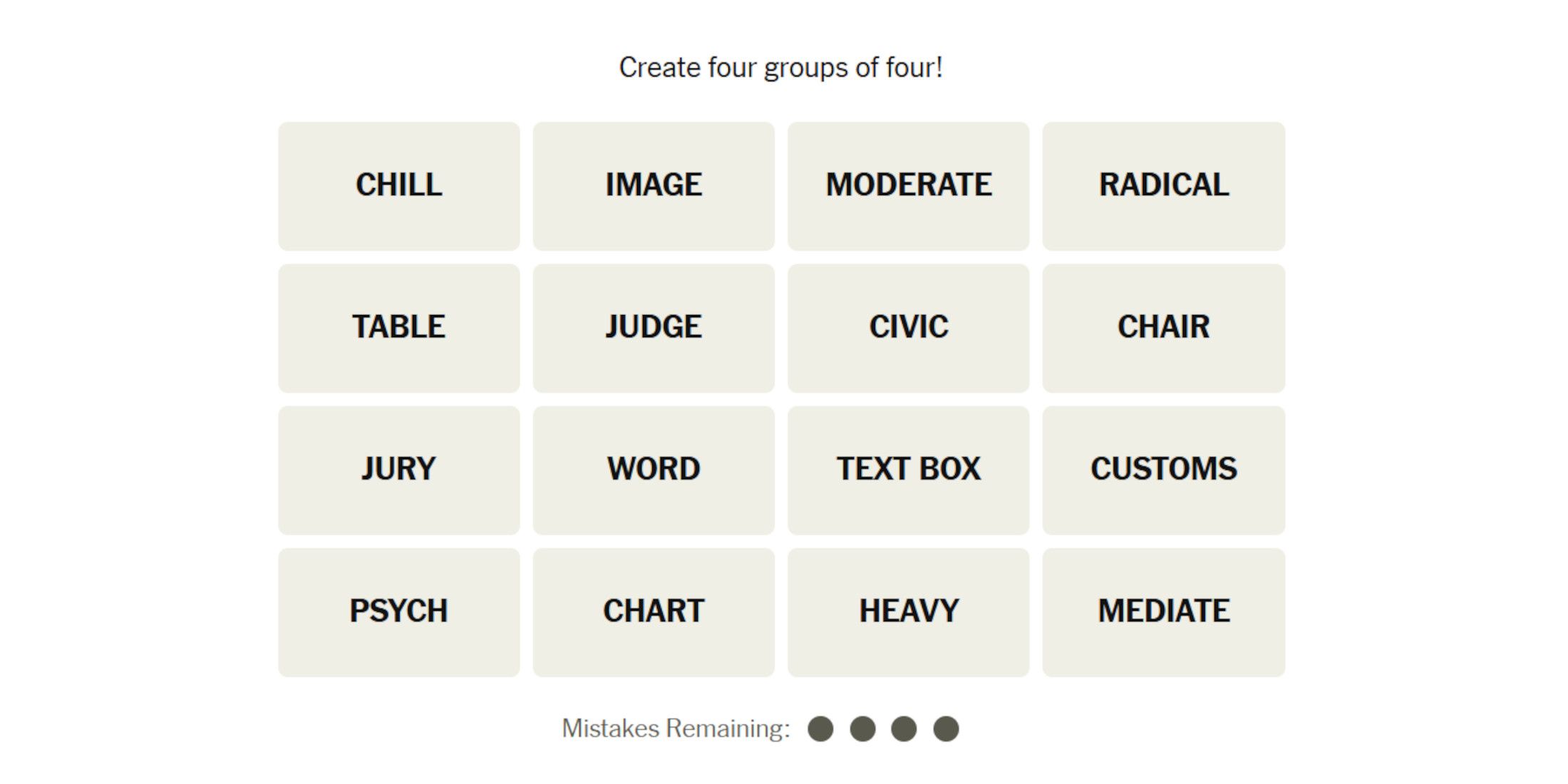1568x784 pixels.
Task: Select the CUSTOMS tile
Action: coord(1163,470)
